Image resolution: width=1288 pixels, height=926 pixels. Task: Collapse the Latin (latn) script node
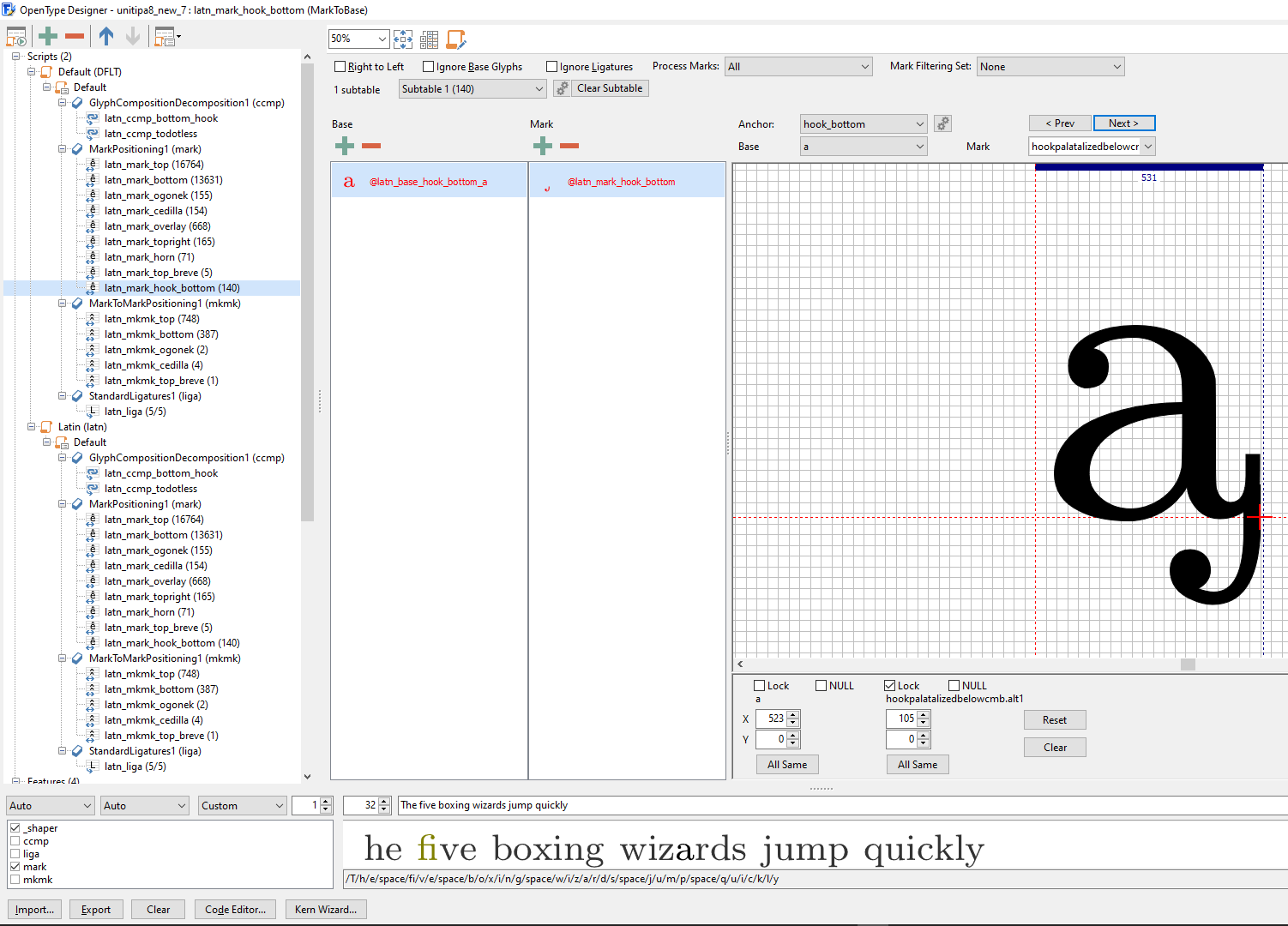click(x=32, y=427)
